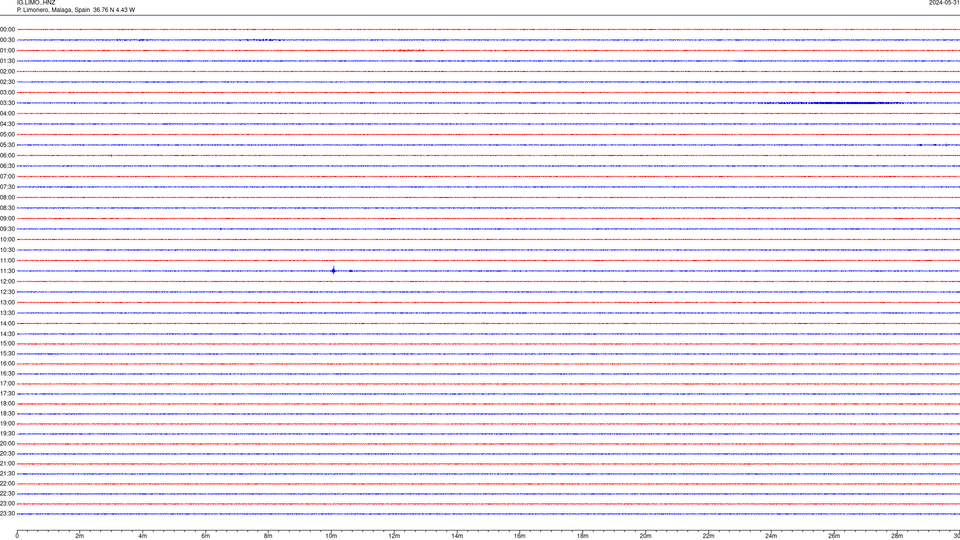The image size is (960, 540).
Task: Click the 07:30 time label
Action: point(7,187)
